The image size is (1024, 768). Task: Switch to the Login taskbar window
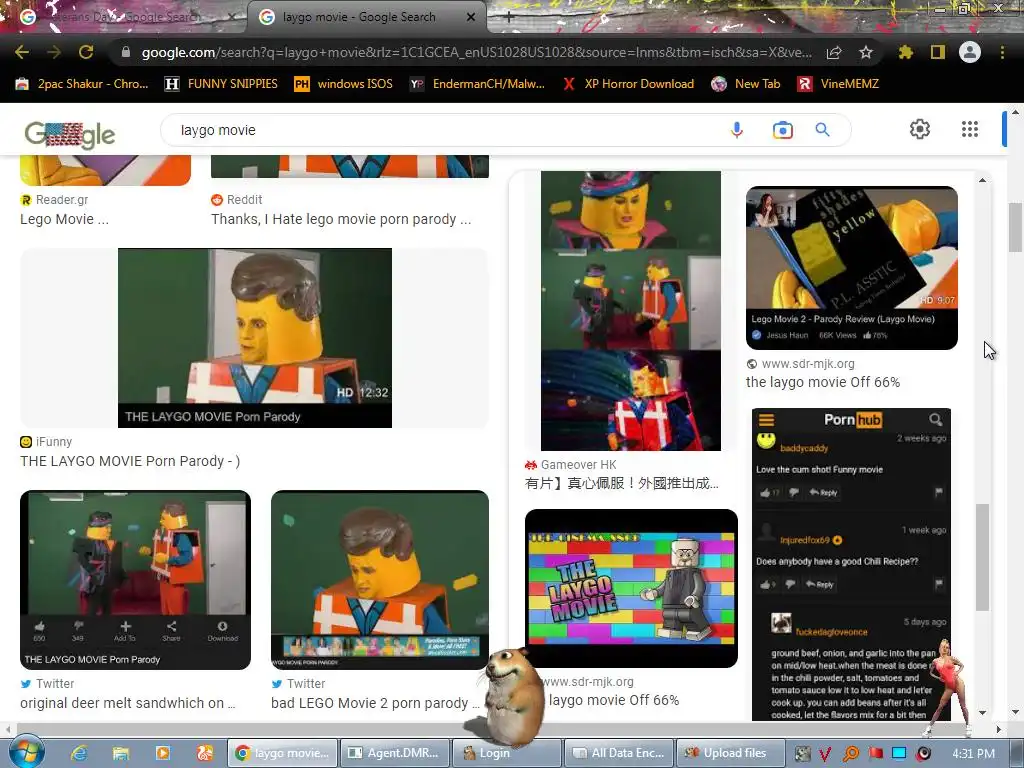tap(507, 753)
